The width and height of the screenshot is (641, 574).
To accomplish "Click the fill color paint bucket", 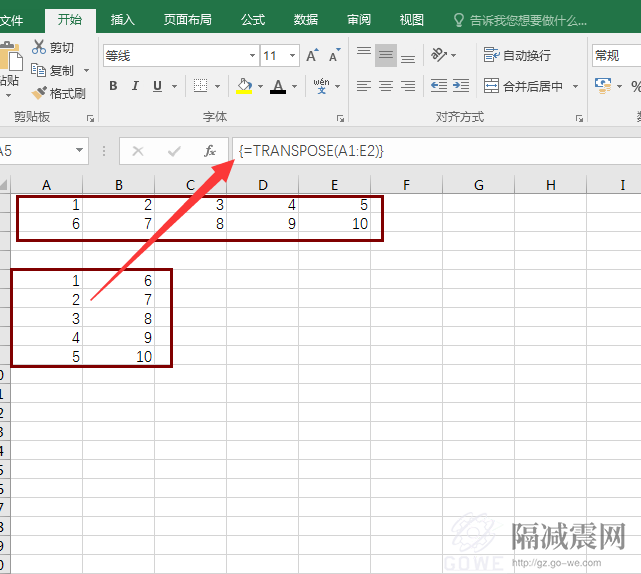I will 244,86.
